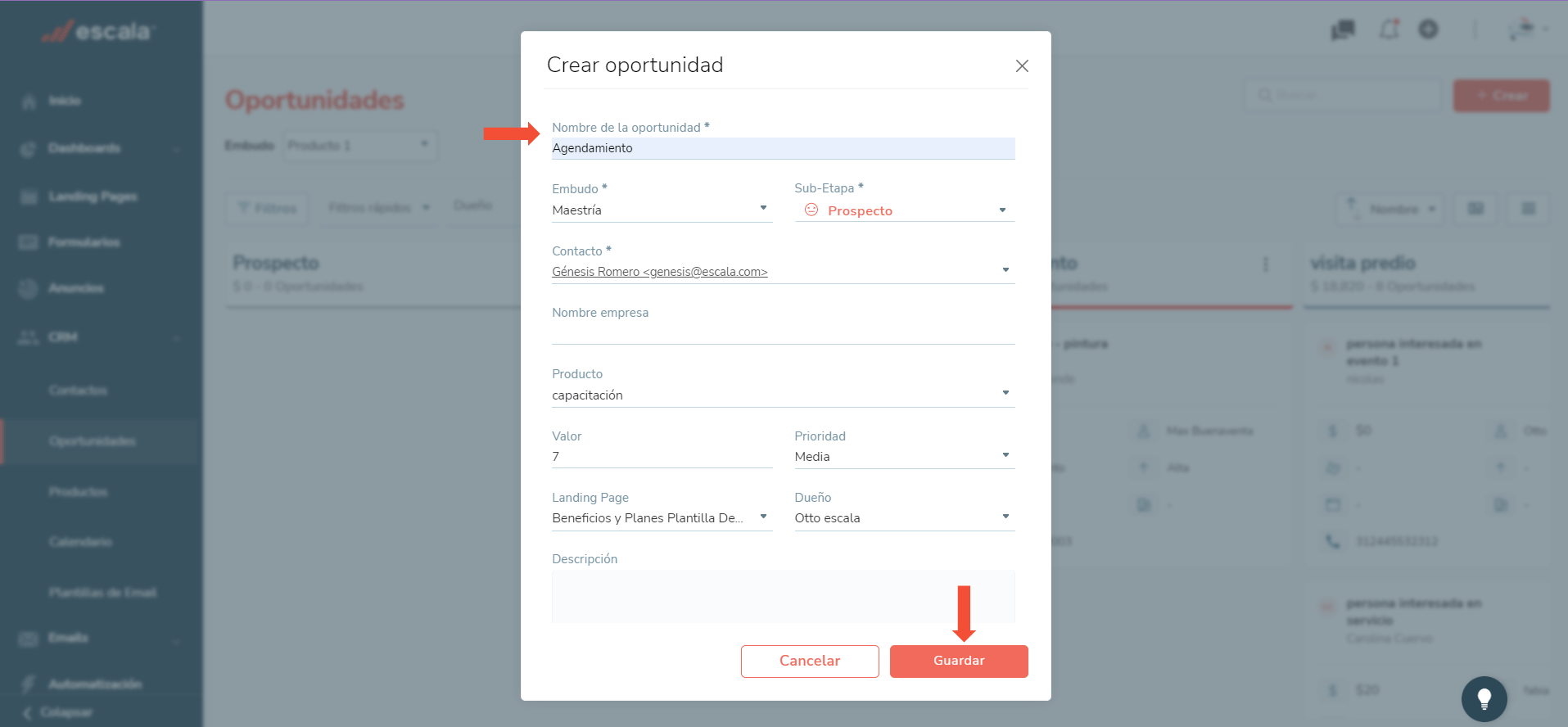Click the Guardar button

click(x=959, y=661)
